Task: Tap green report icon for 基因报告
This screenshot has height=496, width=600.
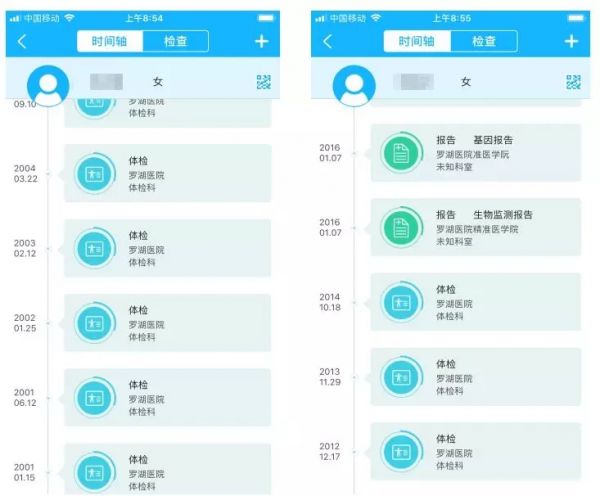Action: click(401, 153)
